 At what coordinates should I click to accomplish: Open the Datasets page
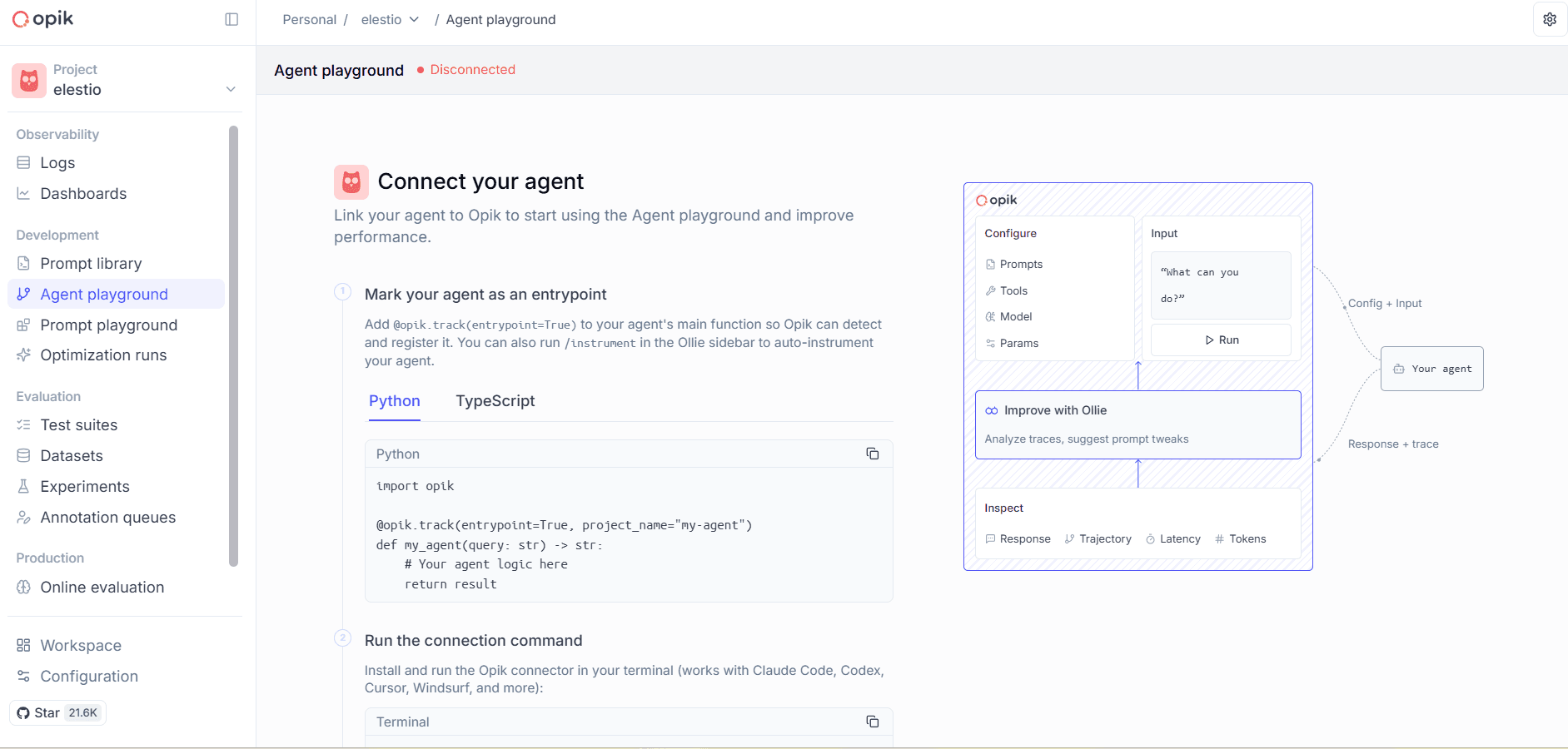click(x=117, y=456)
